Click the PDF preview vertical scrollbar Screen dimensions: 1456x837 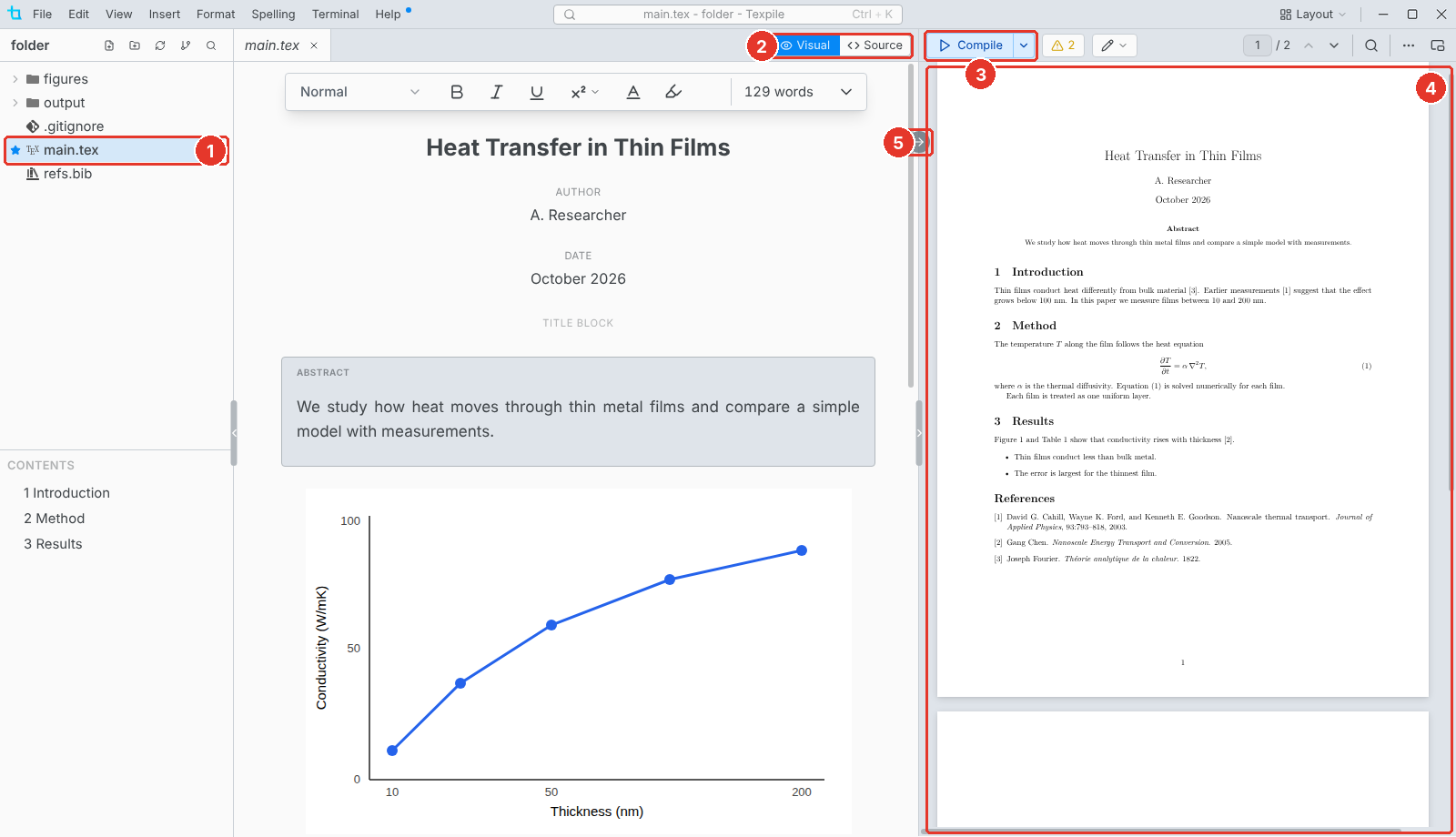pos(1452,282)
